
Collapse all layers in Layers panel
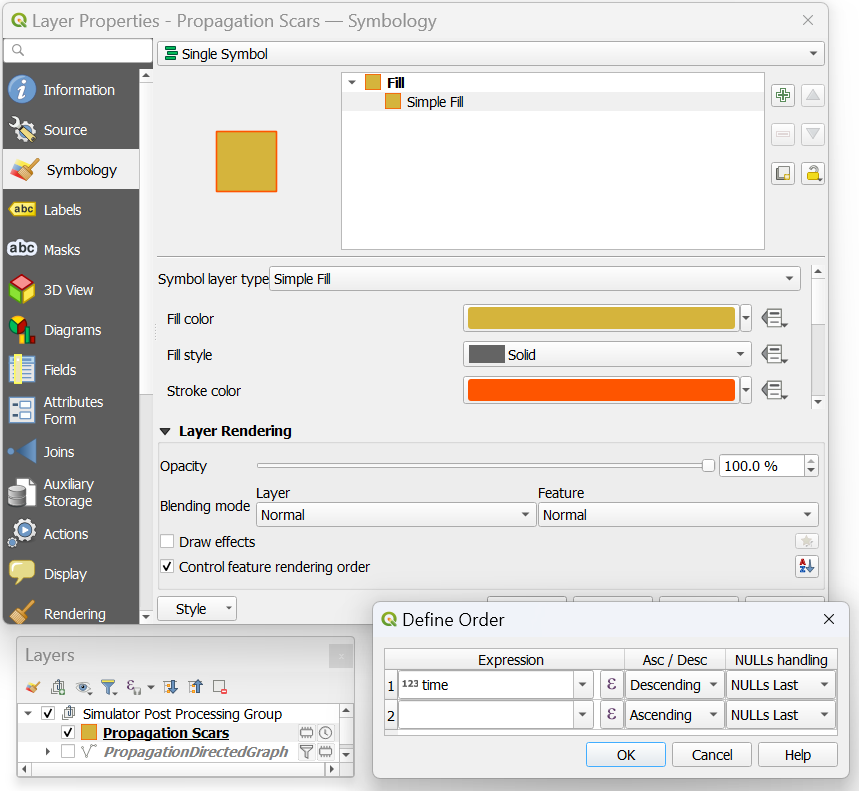pos(196,686)
